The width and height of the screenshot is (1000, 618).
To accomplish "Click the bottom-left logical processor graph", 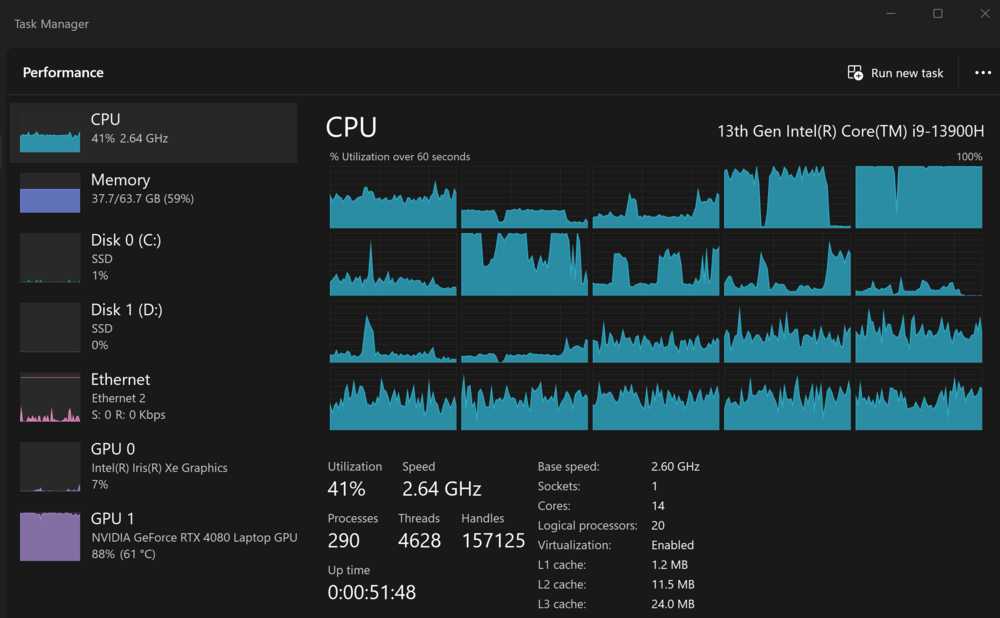I will pyautogui.click(x=393, y=399).
